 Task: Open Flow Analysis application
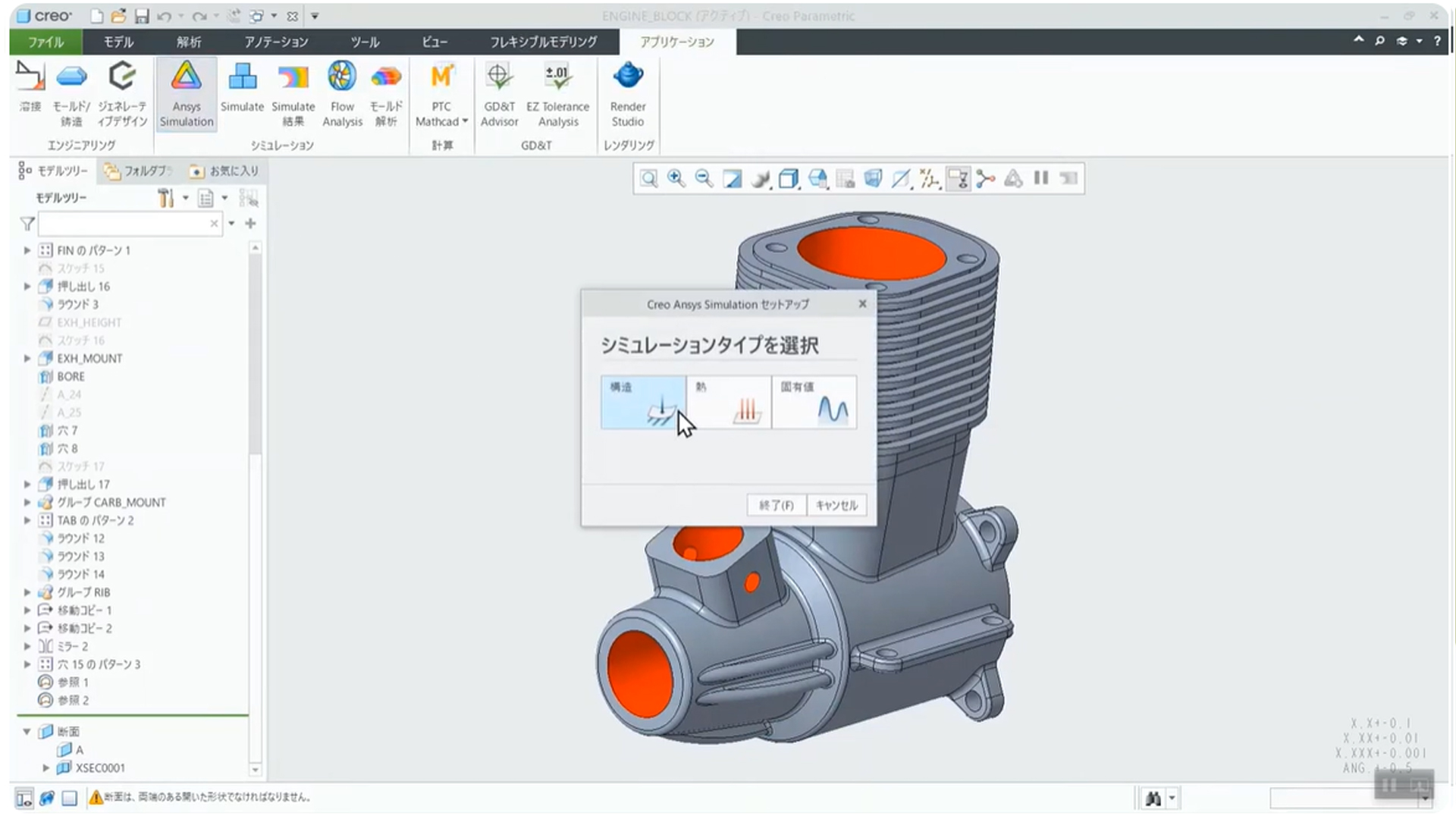coord(342,93)
